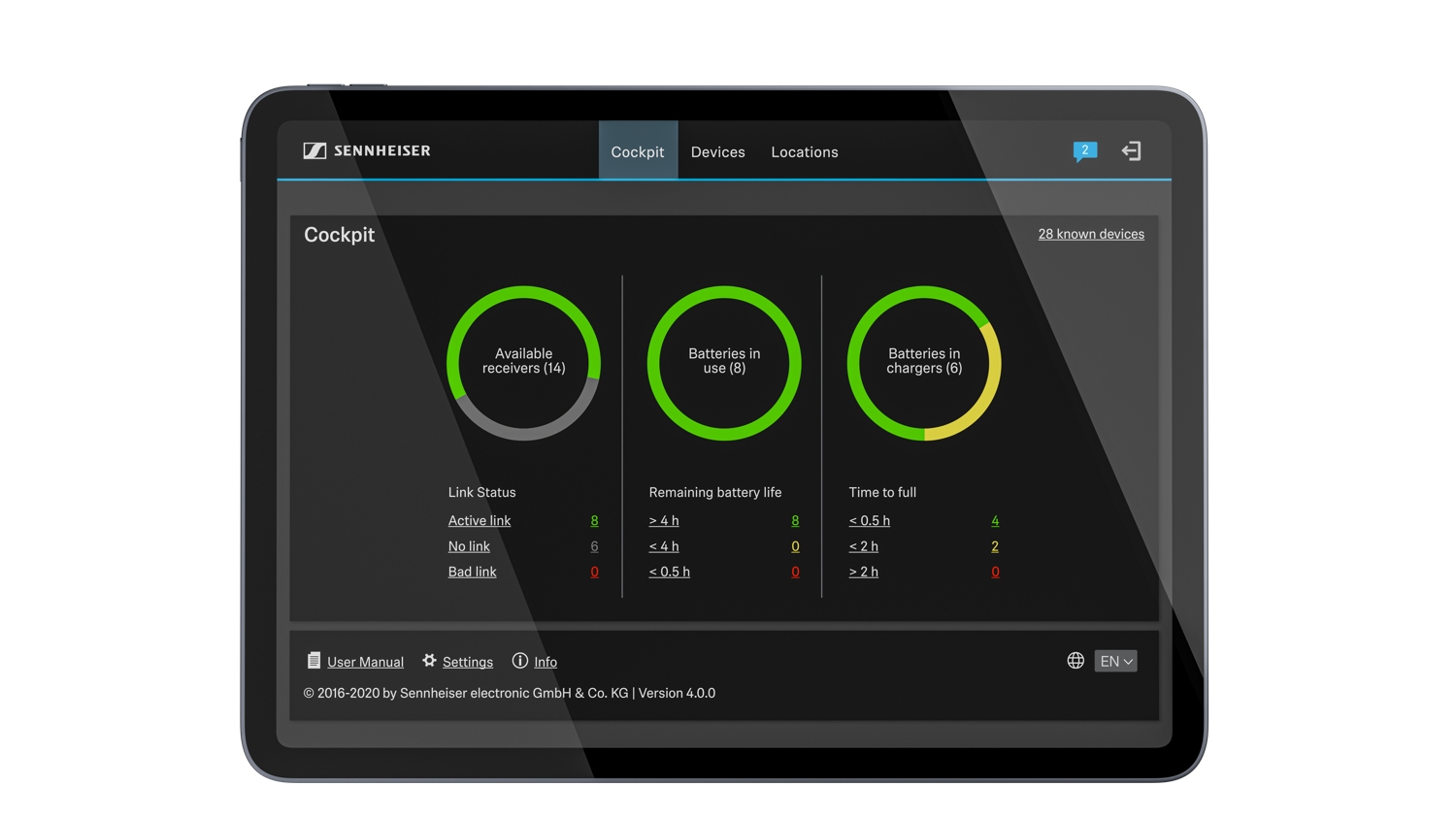Open the Devices tab
The image size is (1456, 819).
click(x=718, y=151)
